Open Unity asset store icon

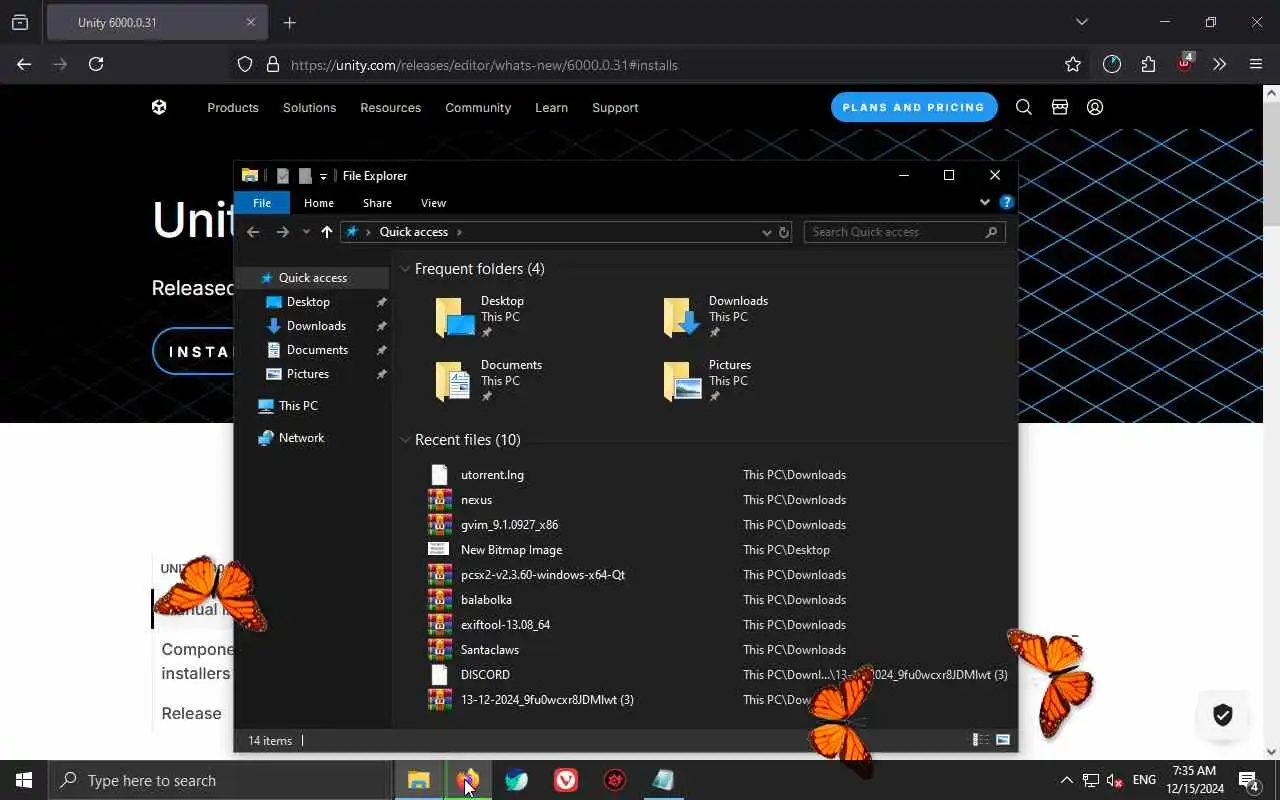pos(1060,107)
